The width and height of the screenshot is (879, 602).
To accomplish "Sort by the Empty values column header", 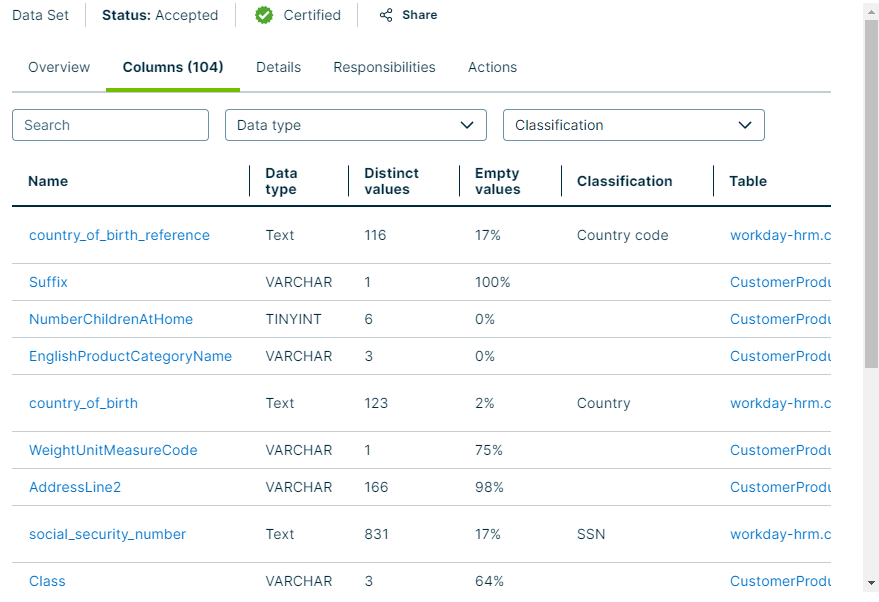I will (x=497, y=181).
